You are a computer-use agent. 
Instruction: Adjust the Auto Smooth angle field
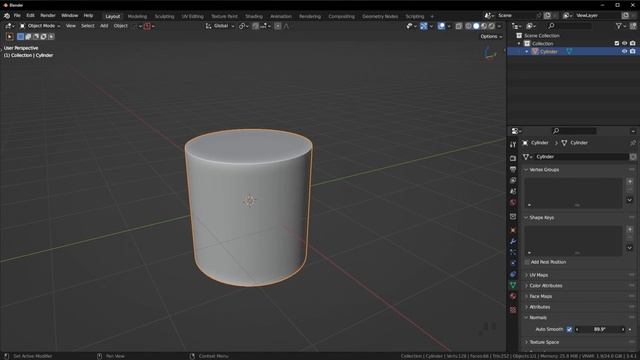pyautogui.click(x=600, y=329)
